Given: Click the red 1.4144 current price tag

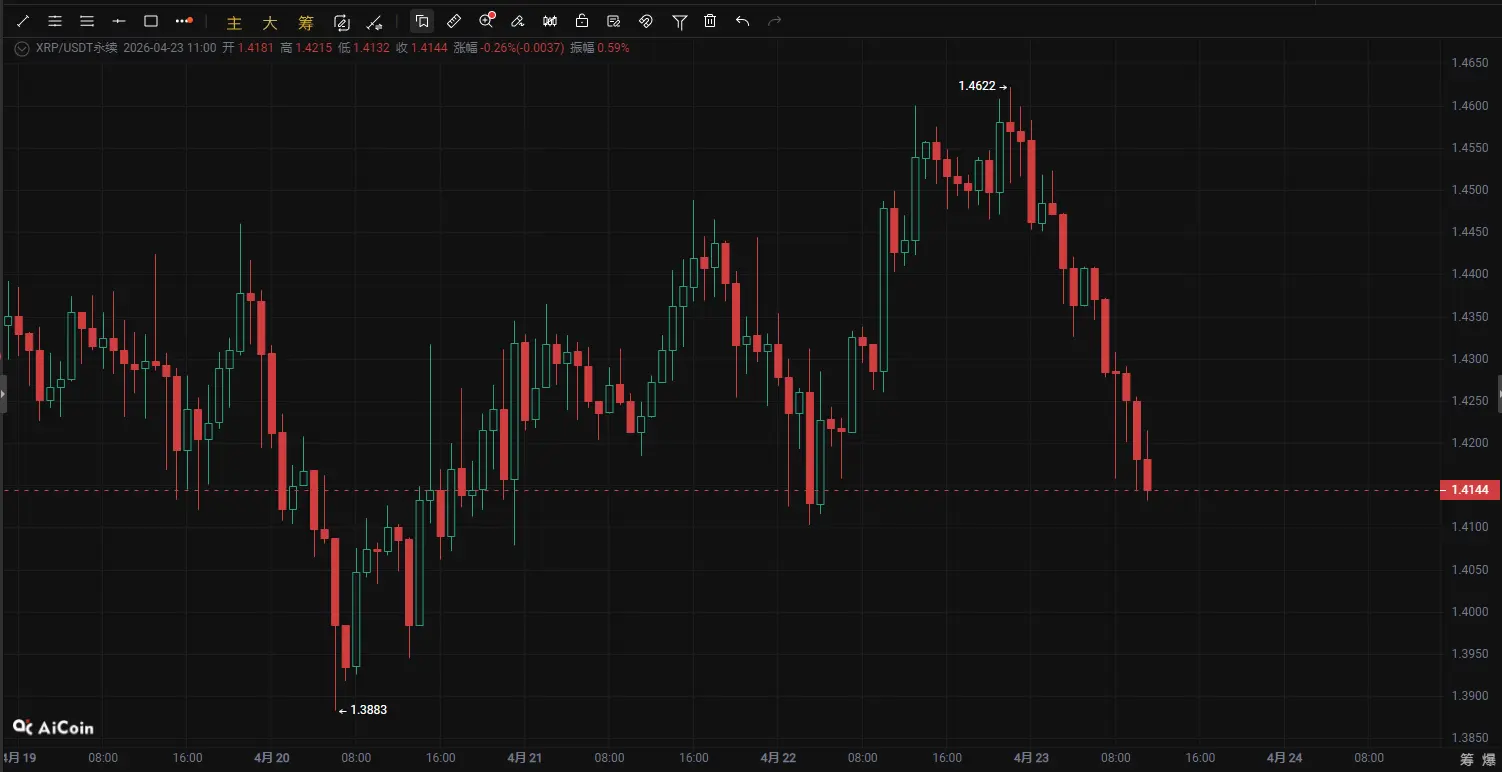Looking at the screenshot, I should (x=1469, y=490).
